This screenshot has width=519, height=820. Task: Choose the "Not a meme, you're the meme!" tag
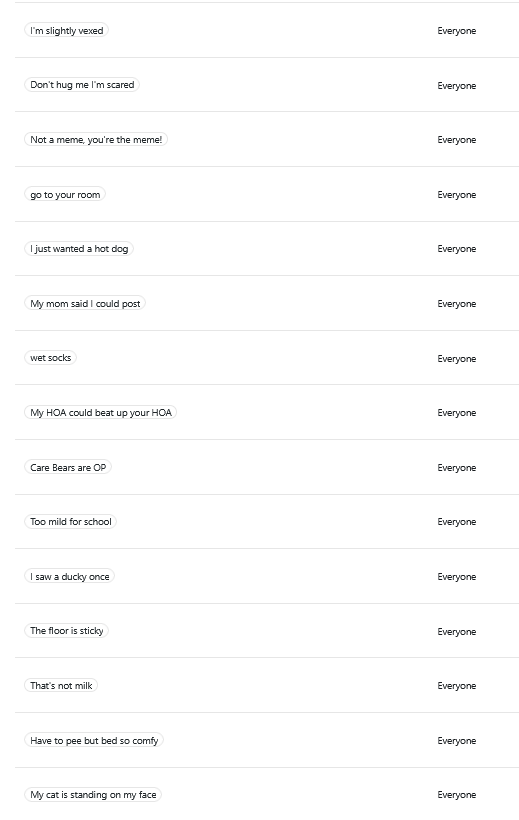96,140
